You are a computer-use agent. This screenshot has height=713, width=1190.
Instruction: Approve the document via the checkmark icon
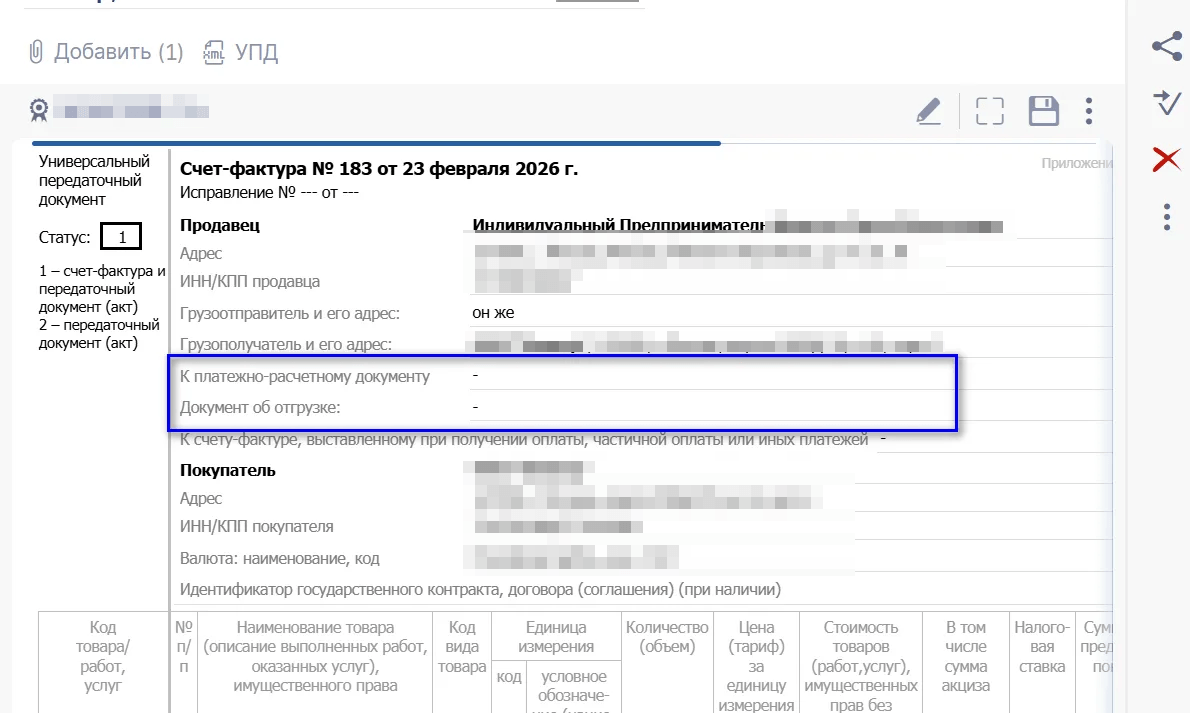click(x=1166, y=102)
